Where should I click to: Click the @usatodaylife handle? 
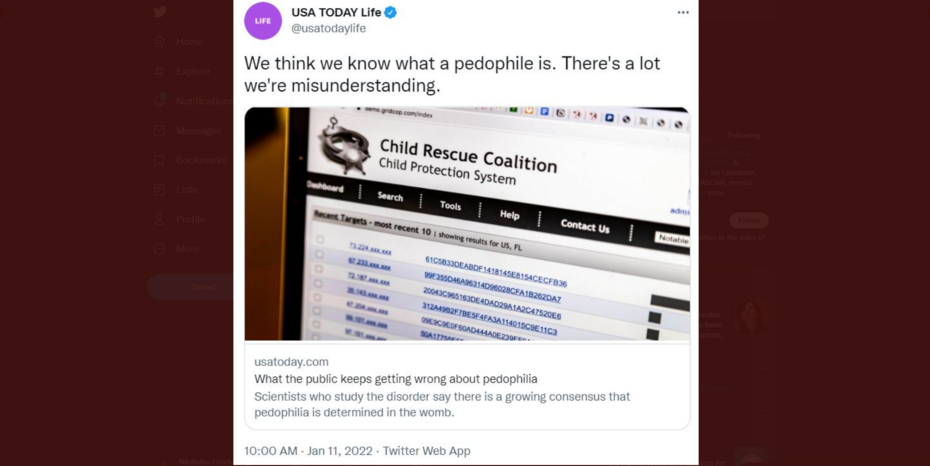click(328, 29)
